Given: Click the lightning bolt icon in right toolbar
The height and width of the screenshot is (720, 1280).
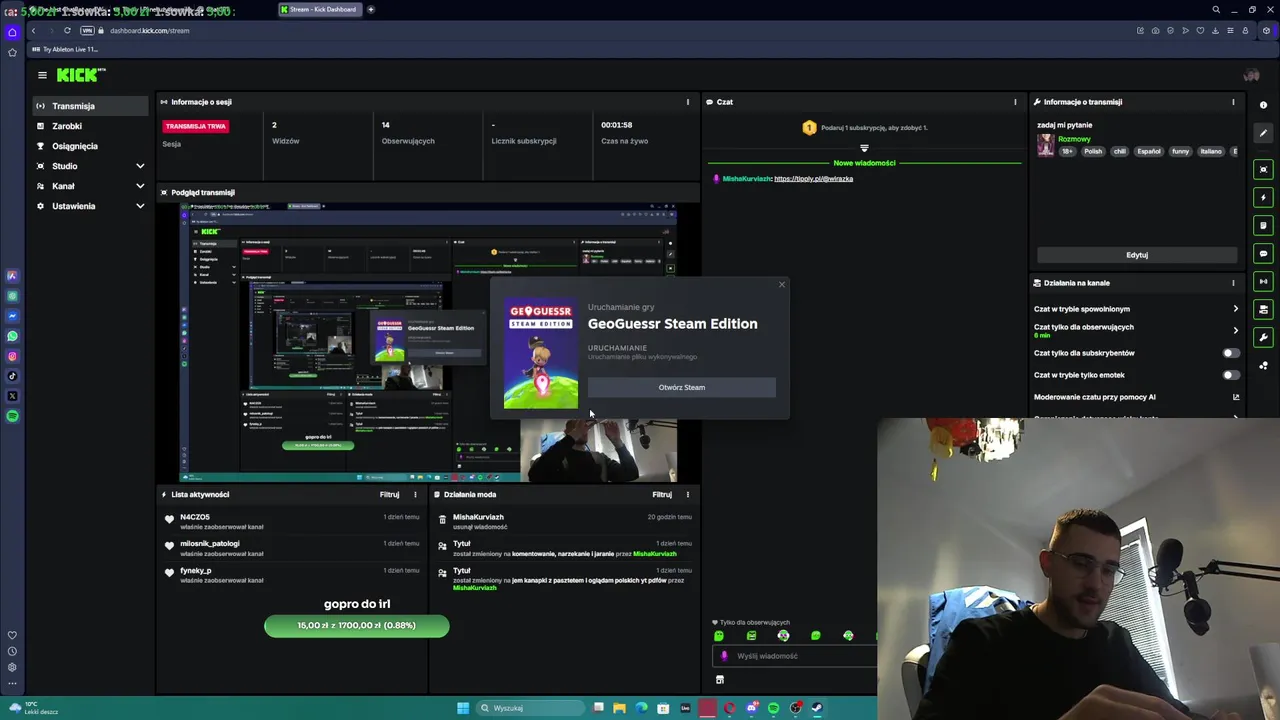Looking at the screenshot, I should point(1264,197).
